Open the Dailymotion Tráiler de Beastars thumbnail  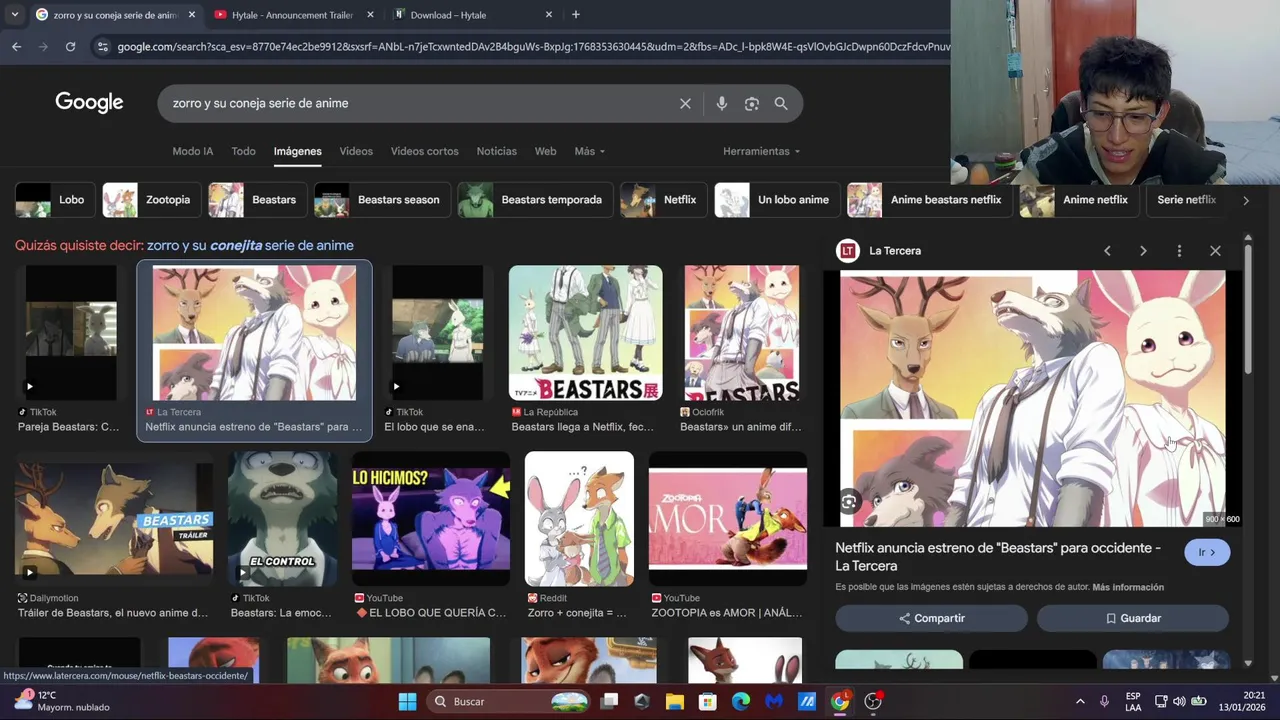click(114, 519)
